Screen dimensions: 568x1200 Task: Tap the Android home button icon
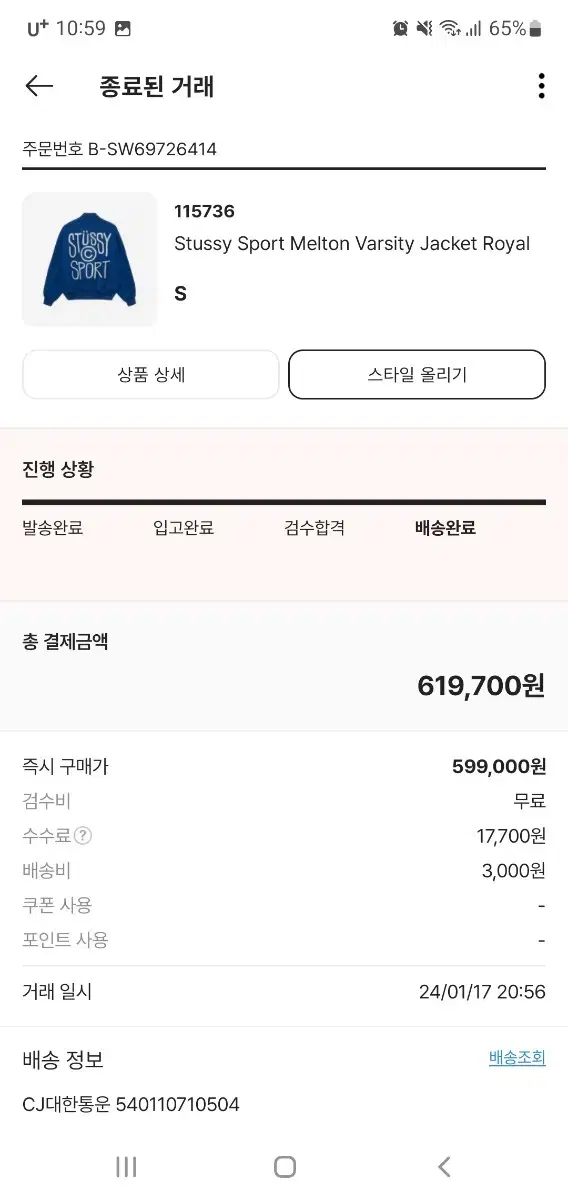(285, 1166)
